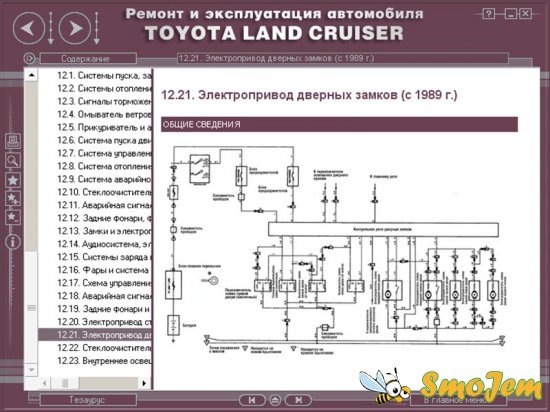Screen dimensions: 550x412
Task: Click contents scrollbar up arrow
Action: (31, 75)
